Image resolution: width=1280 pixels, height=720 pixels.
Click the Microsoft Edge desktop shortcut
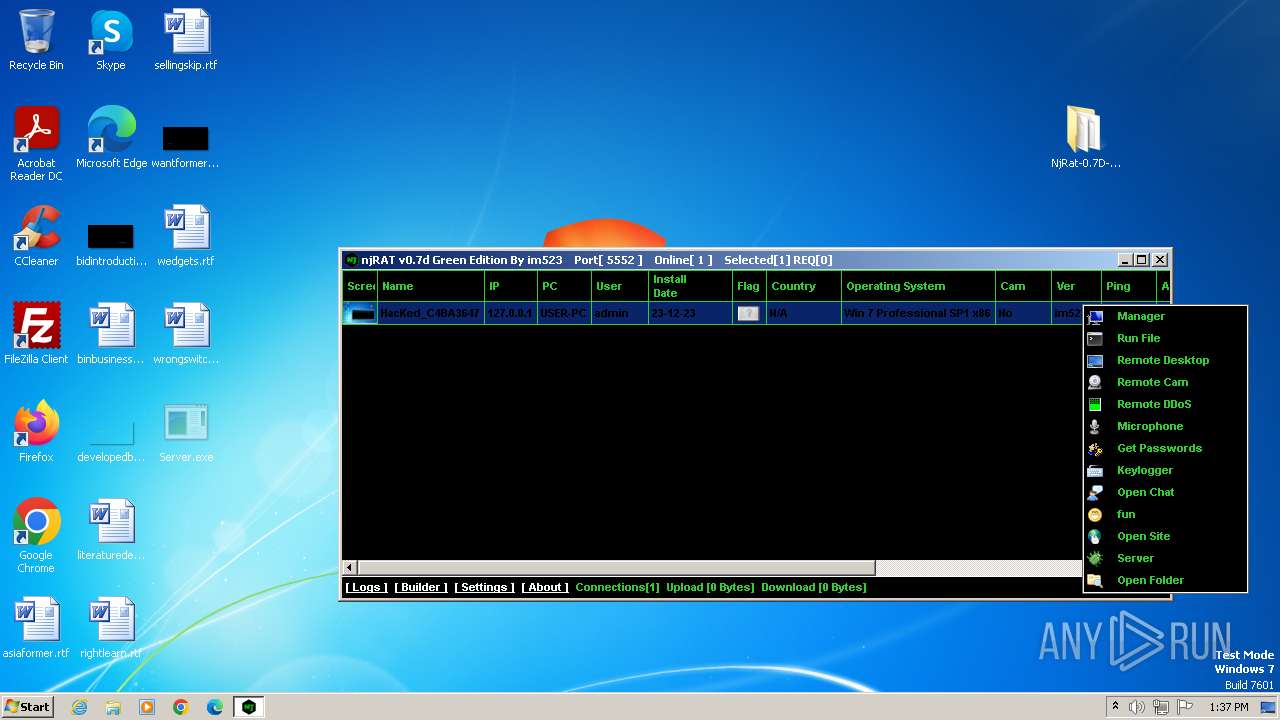pyautogui.click(x=111, y=138)
